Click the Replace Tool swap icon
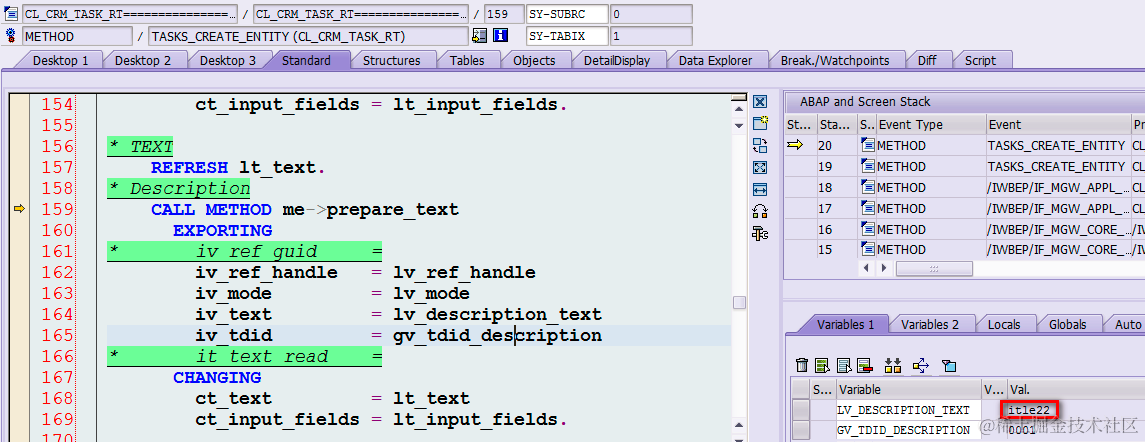 point(760,145)
